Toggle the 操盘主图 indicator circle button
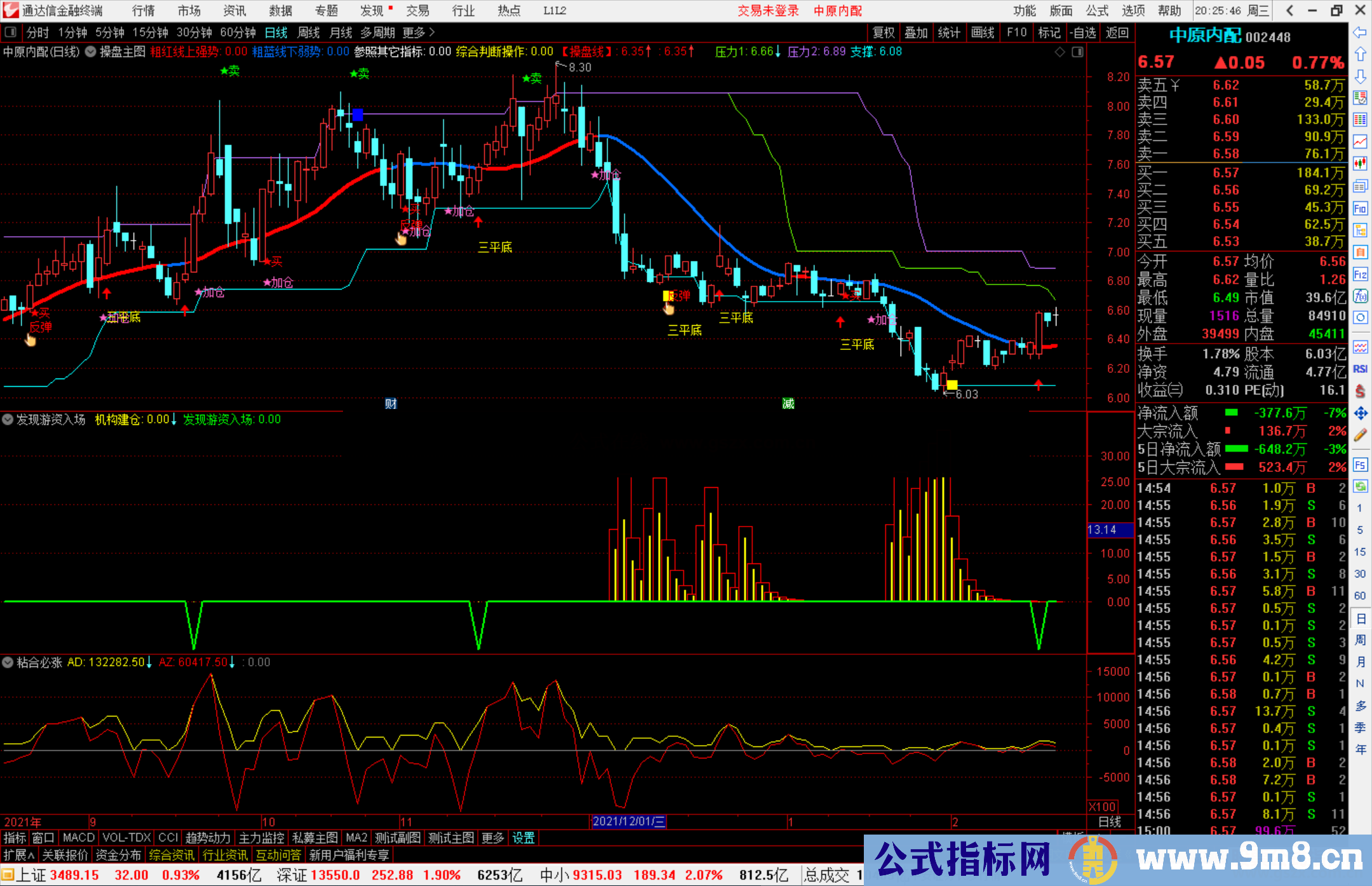 [x=90, y=51]
